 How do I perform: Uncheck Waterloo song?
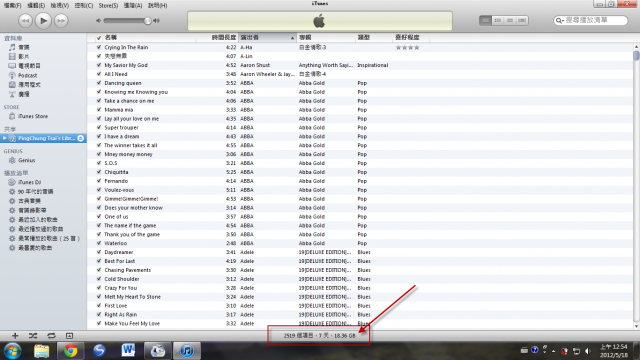99,243
